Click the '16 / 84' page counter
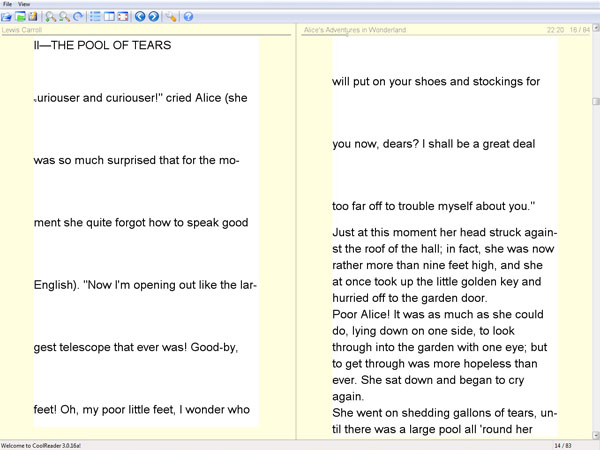Screen dimensions: 600x450 pos(579,30)
